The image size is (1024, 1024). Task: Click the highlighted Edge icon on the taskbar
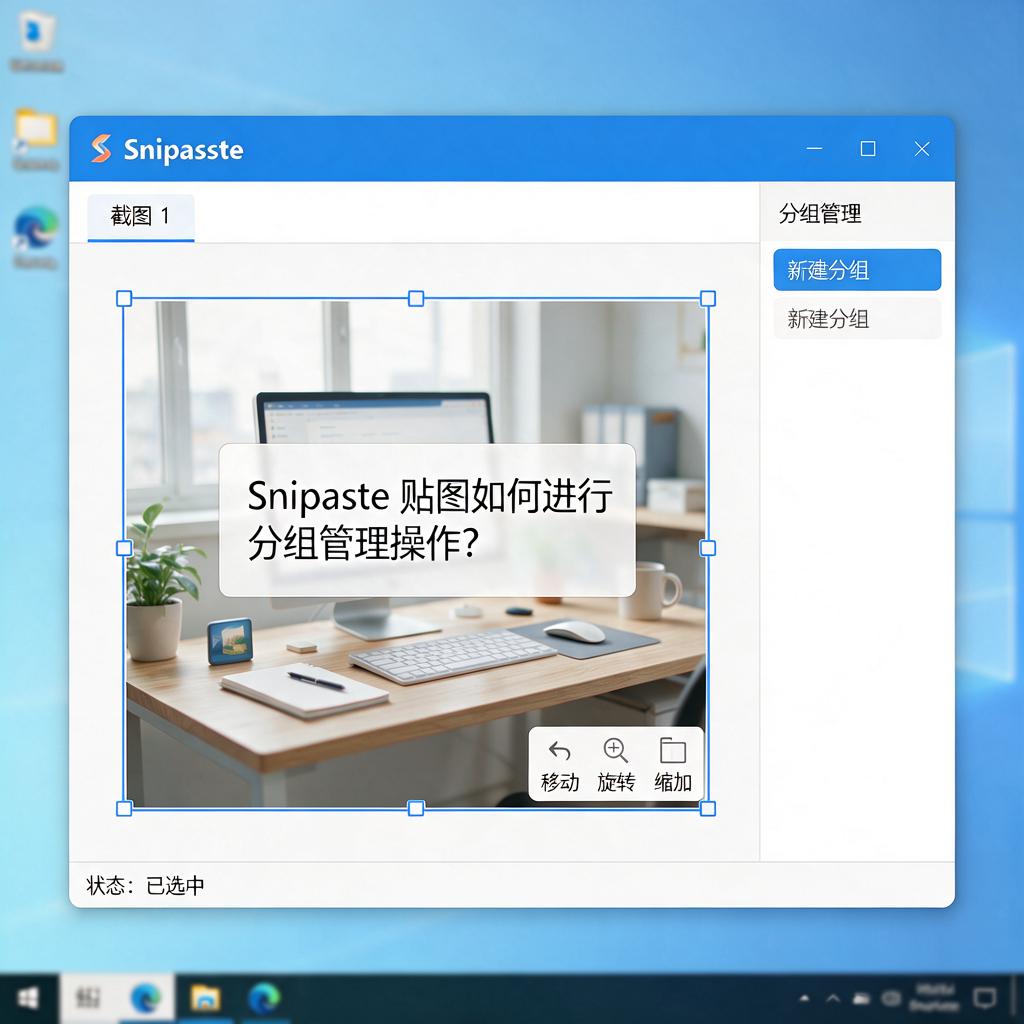[146, 998]
